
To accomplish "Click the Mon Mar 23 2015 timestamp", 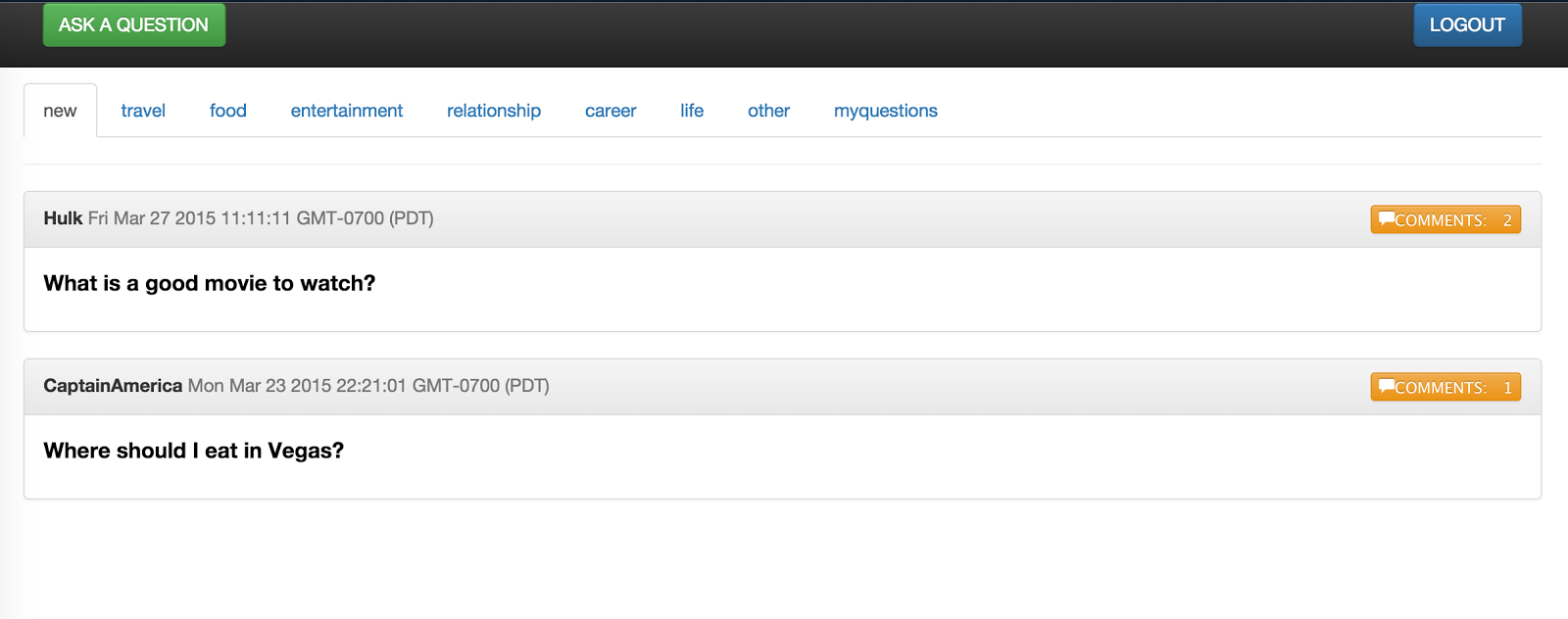I will tap(368, 386).
